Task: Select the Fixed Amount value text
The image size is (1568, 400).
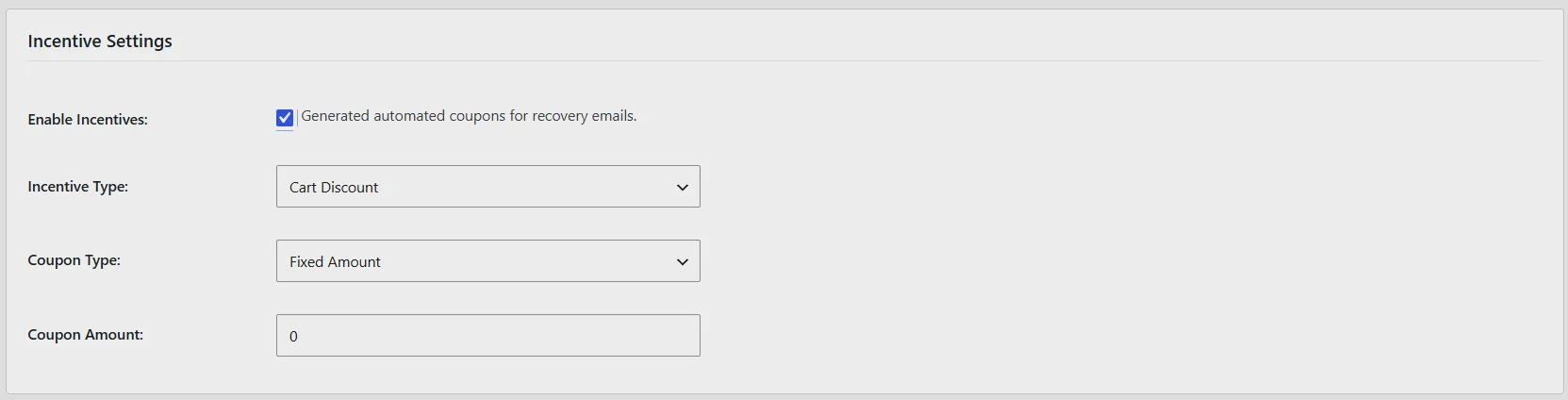Action: pyautogui.click(x=335, y=262)
